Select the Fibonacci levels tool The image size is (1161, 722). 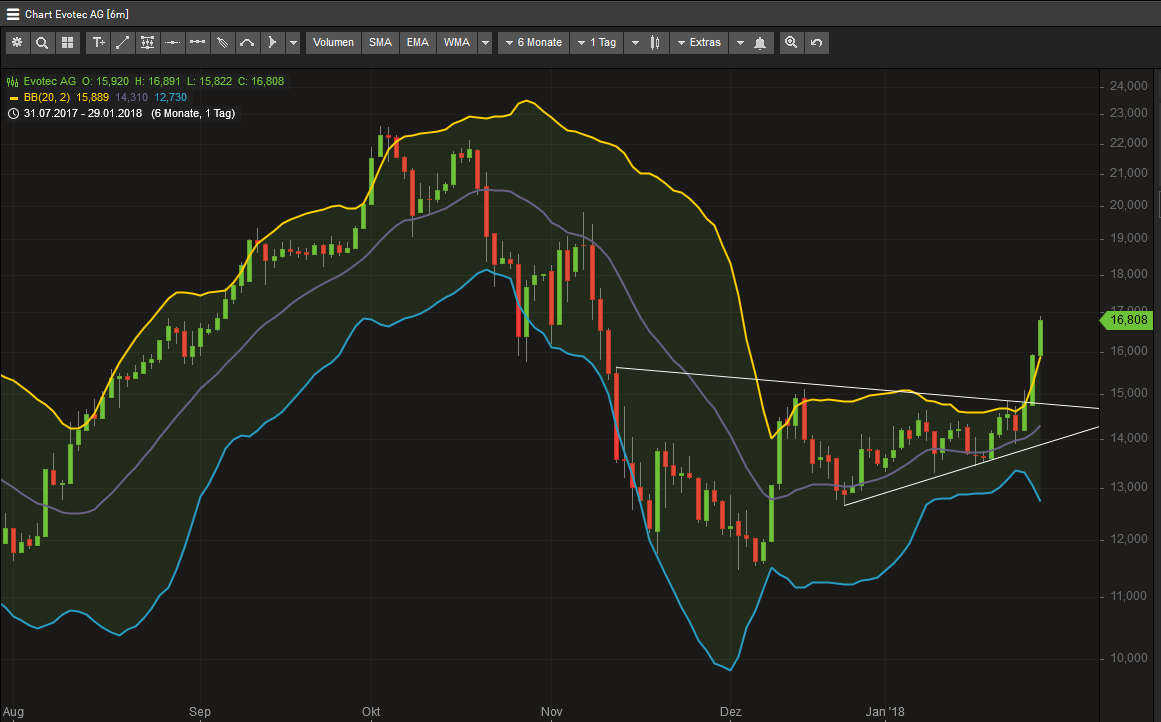pyautogui.click(x=147, y=43)
